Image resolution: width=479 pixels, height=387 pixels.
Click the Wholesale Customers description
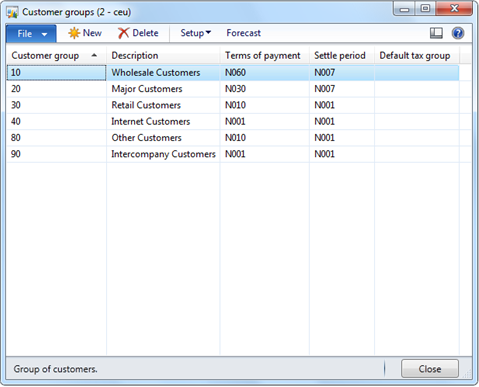[x=156, y=72]
